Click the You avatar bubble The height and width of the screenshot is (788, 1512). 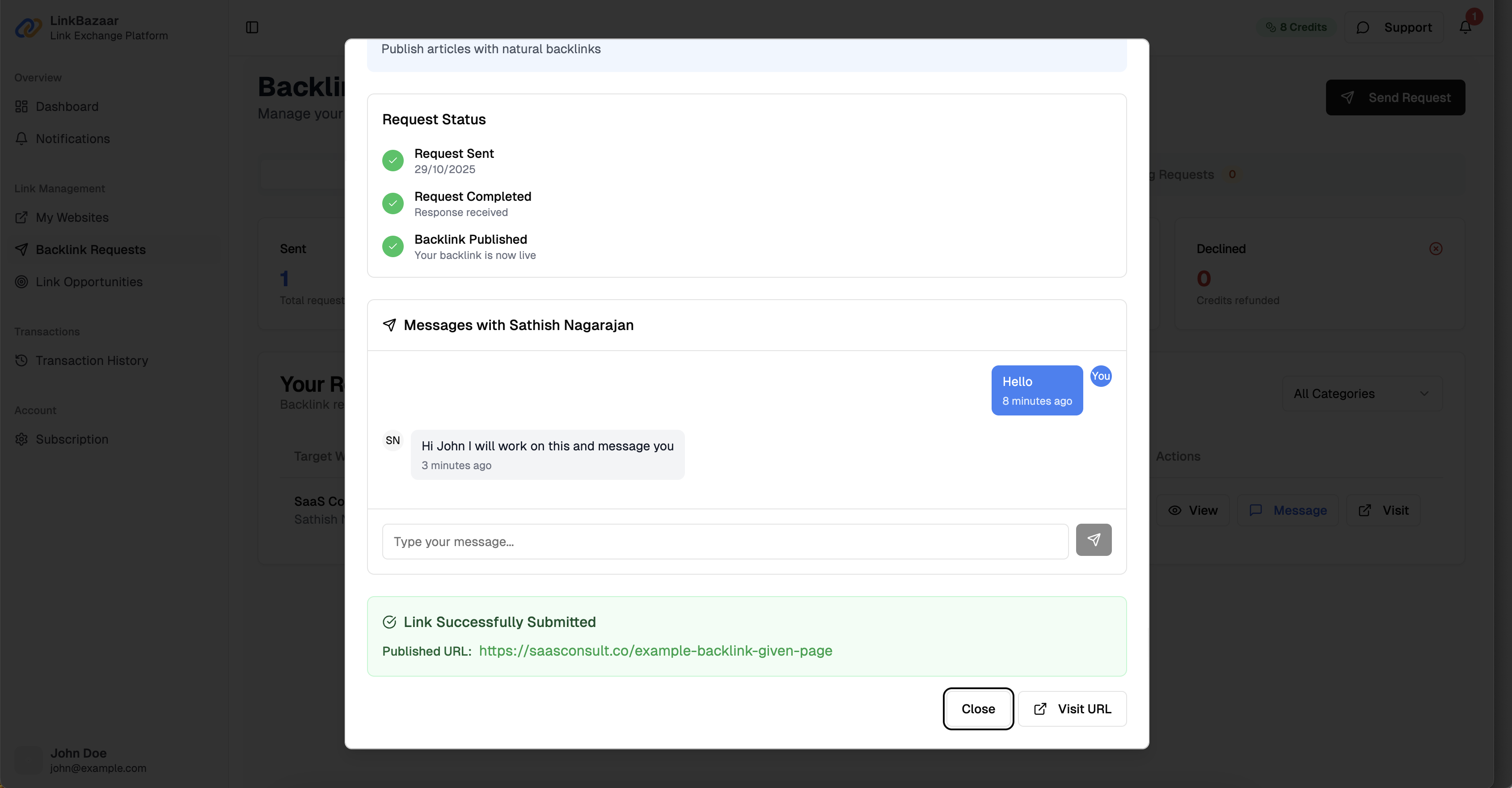tap(1101, 377)
